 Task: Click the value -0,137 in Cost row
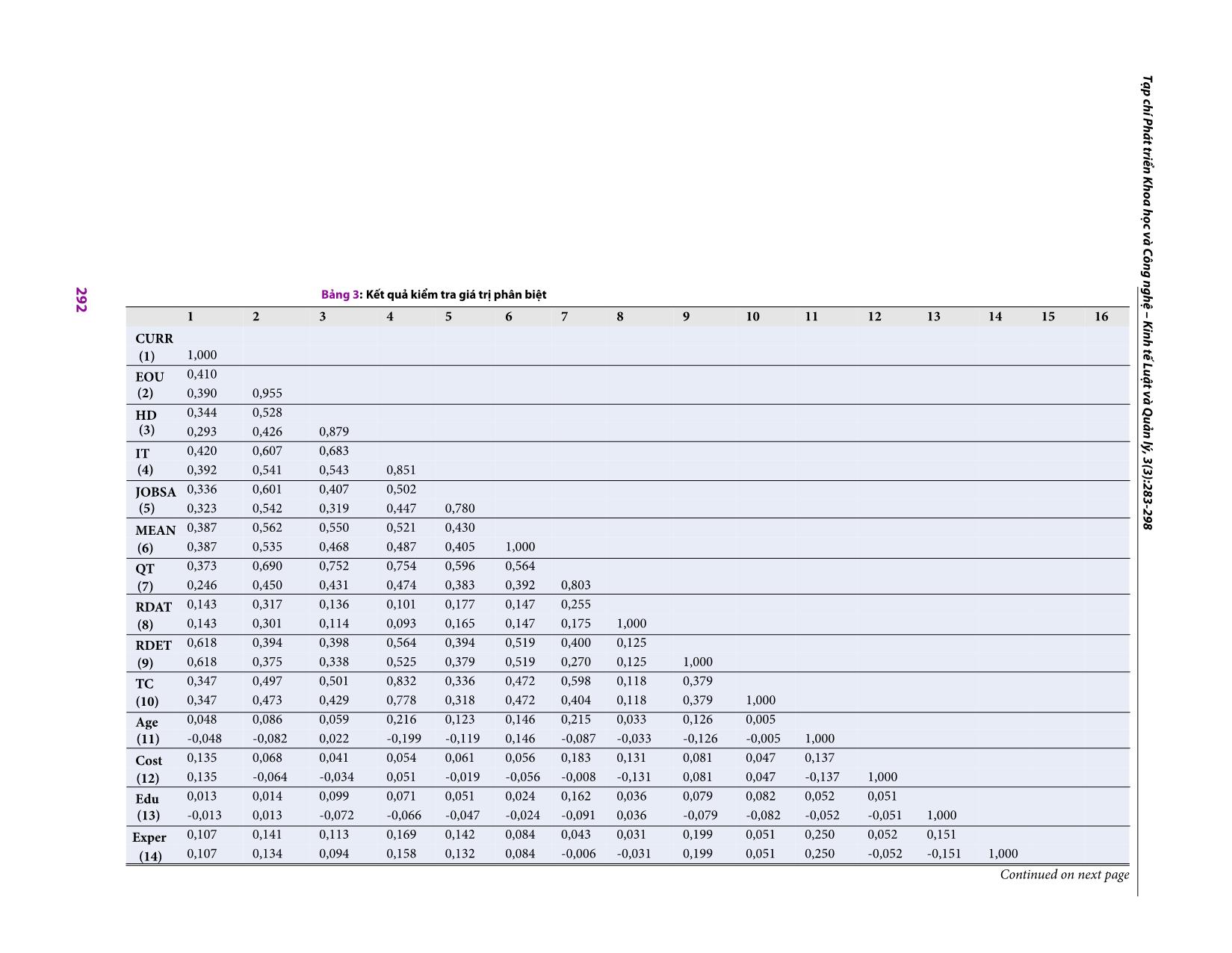click(822, 777)
